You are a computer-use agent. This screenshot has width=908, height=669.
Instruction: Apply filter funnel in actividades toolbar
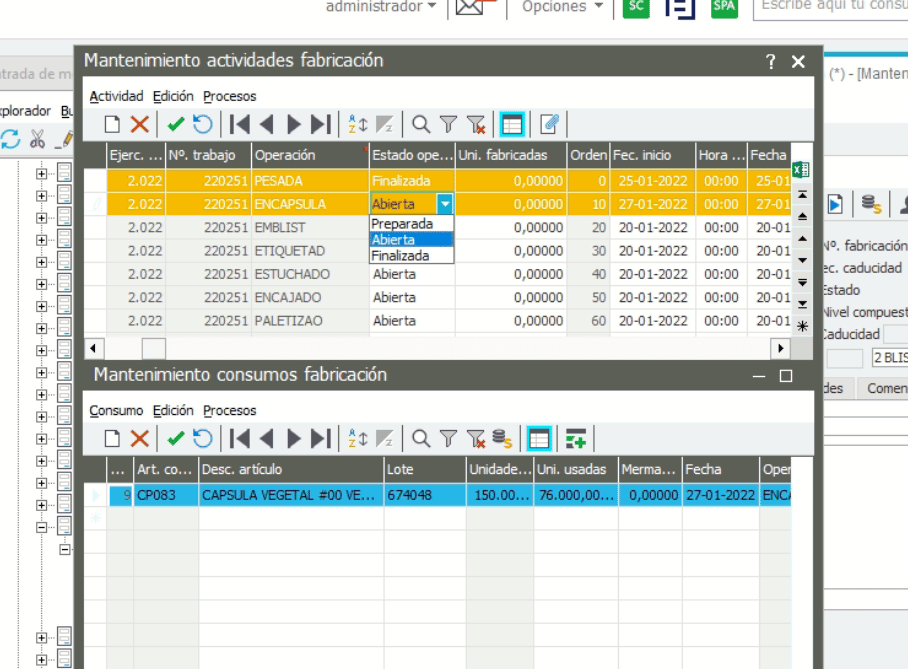click(x=448, y=125)
